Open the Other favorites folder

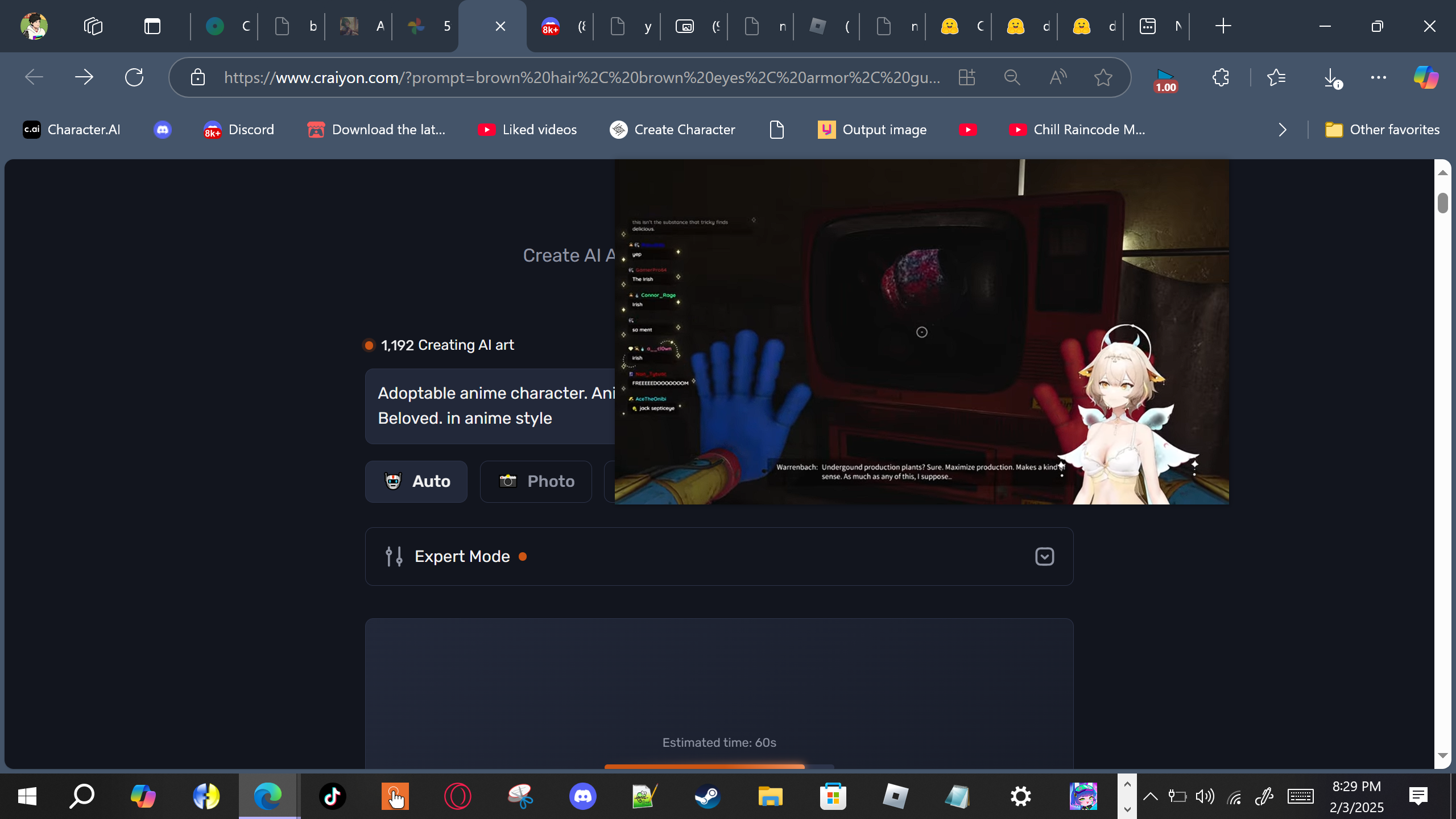pos(1382,130)
